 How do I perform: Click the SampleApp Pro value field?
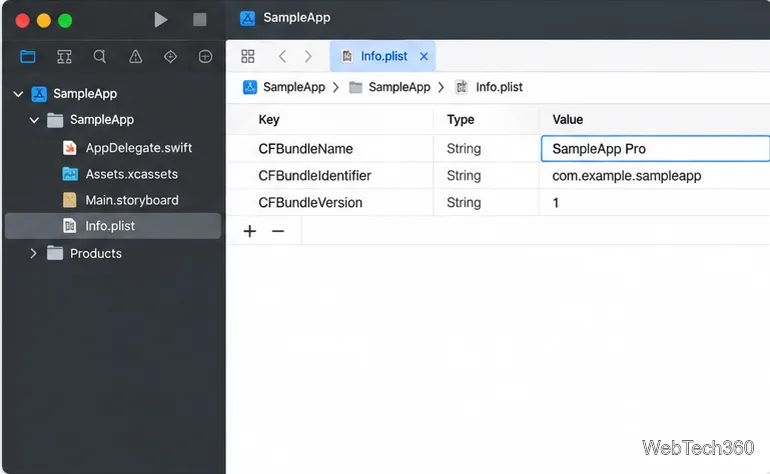click(655, 148)
